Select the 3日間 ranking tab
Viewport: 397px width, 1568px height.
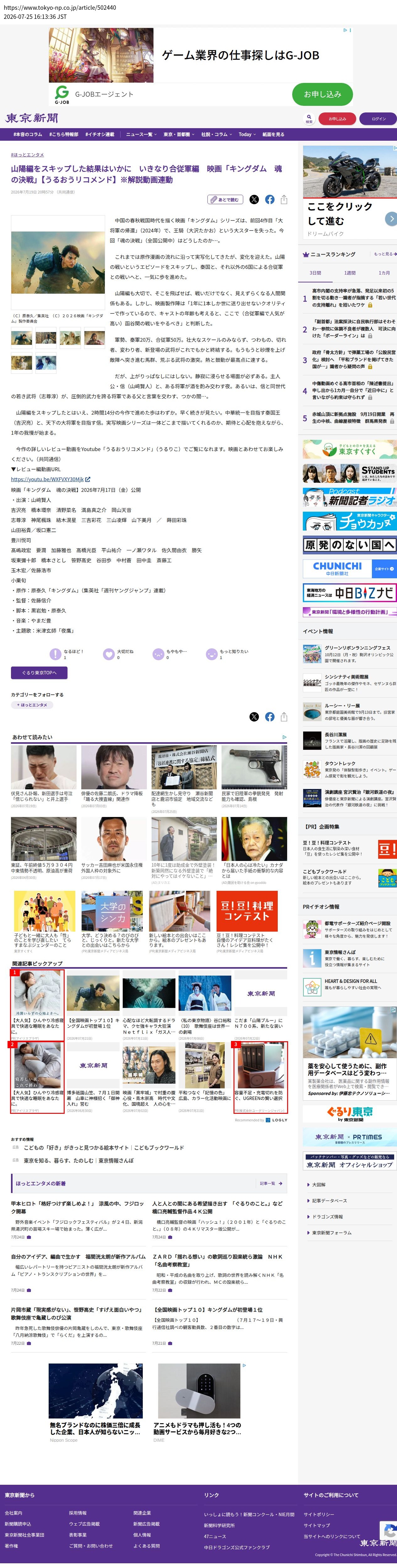tap(315, 273)
